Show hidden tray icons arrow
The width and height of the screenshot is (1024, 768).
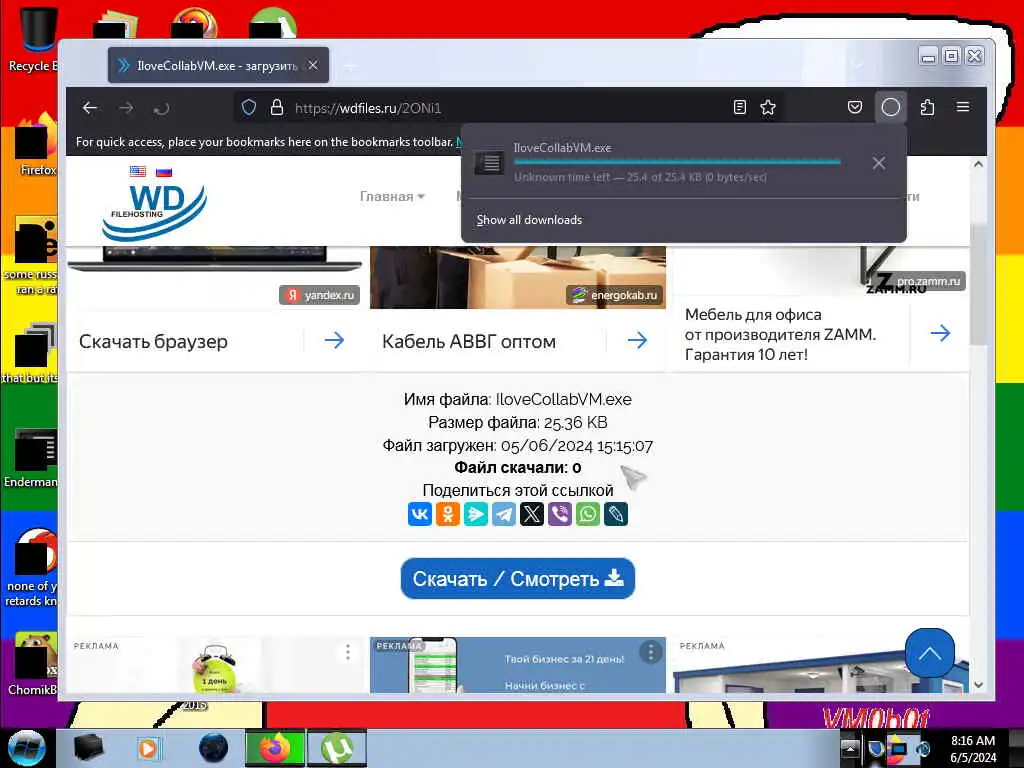pyautogui.click(x=850, y=748)
